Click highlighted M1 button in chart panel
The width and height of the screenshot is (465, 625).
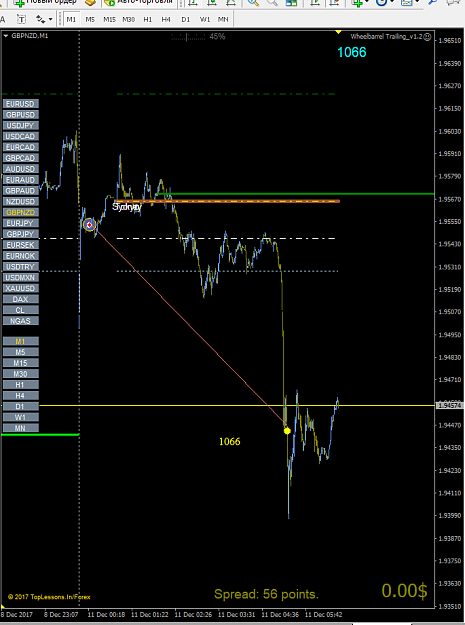pos(21,341)
